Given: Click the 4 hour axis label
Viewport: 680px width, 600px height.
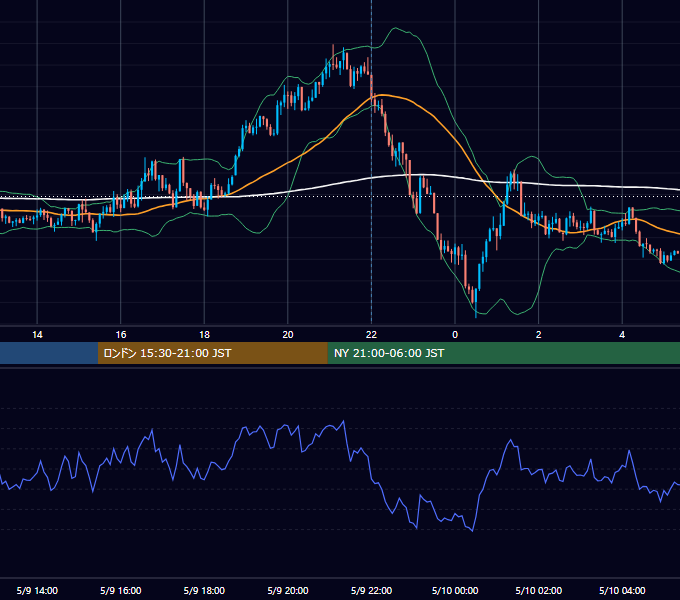Looking at the screenshot, I should 622,335.
